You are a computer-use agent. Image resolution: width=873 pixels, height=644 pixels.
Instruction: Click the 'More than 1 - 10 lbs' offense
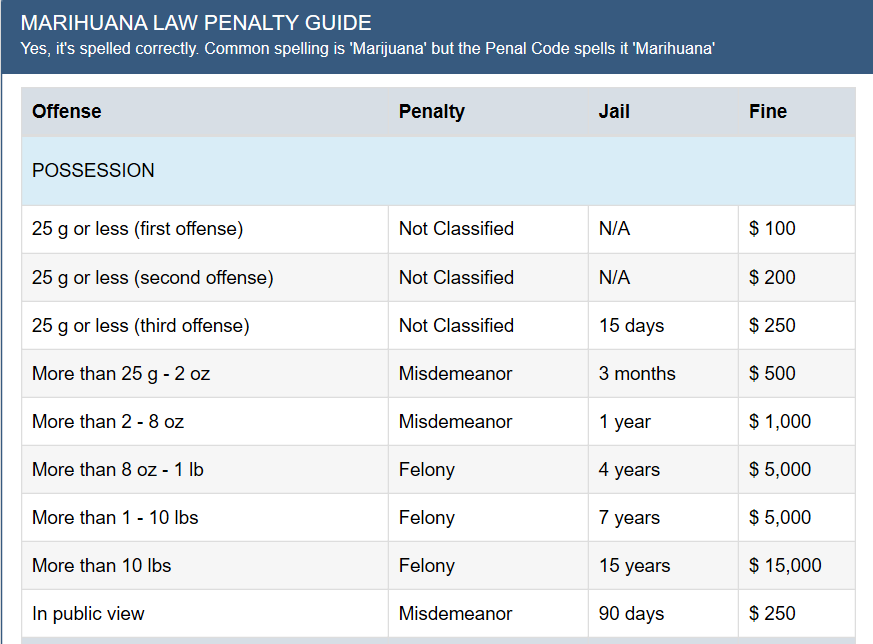(118, 518)
